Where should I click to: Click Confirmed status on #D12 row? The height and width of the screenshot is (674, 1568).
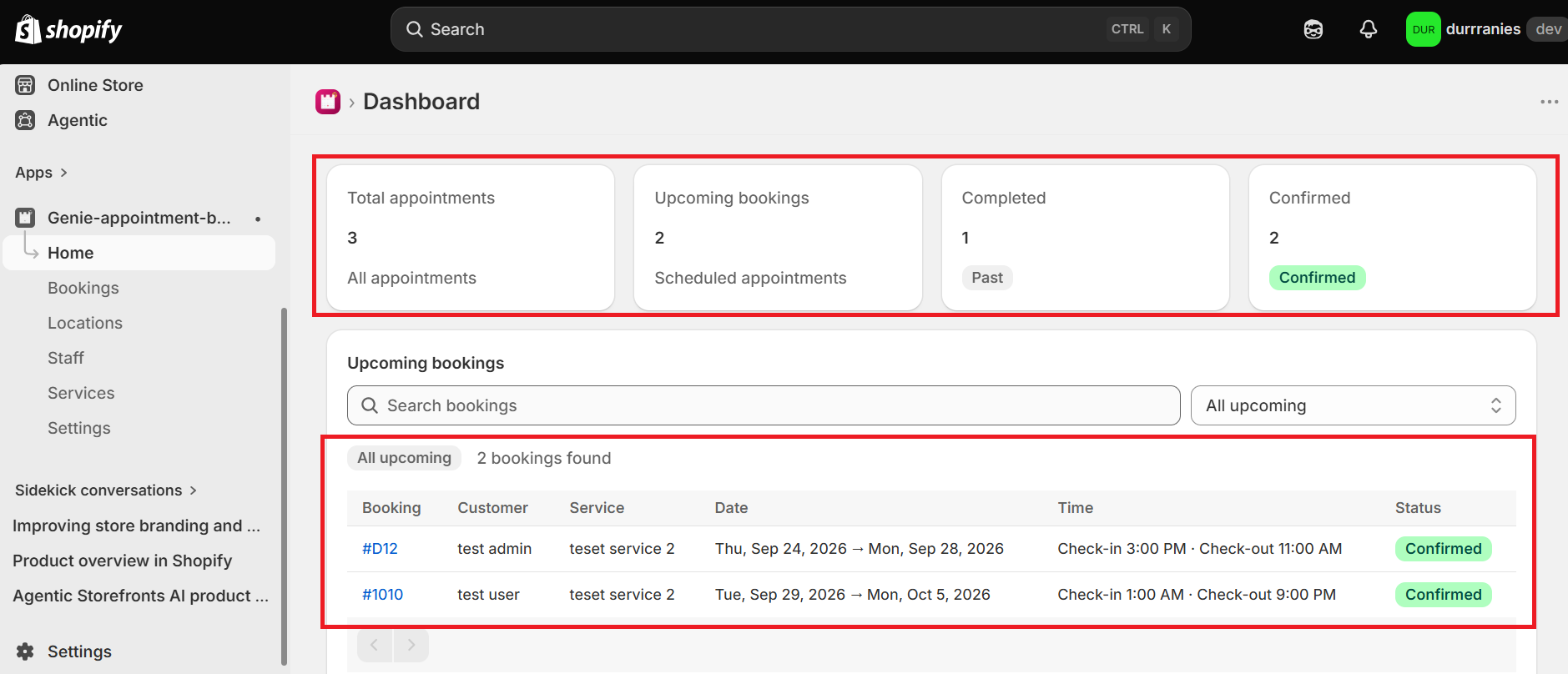[1443, 549]
